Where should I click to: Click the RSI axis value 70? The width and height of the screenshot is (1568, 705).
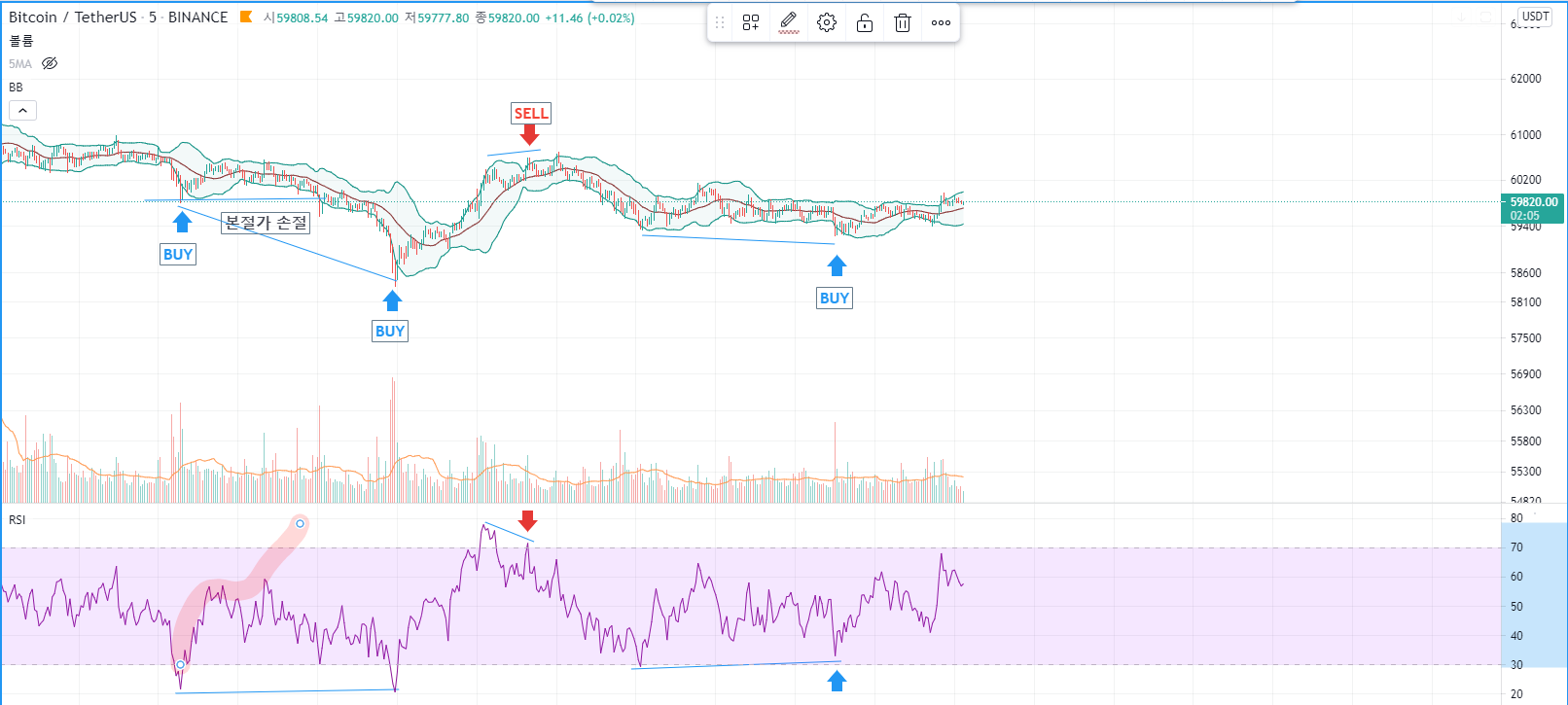(1516, 547)
